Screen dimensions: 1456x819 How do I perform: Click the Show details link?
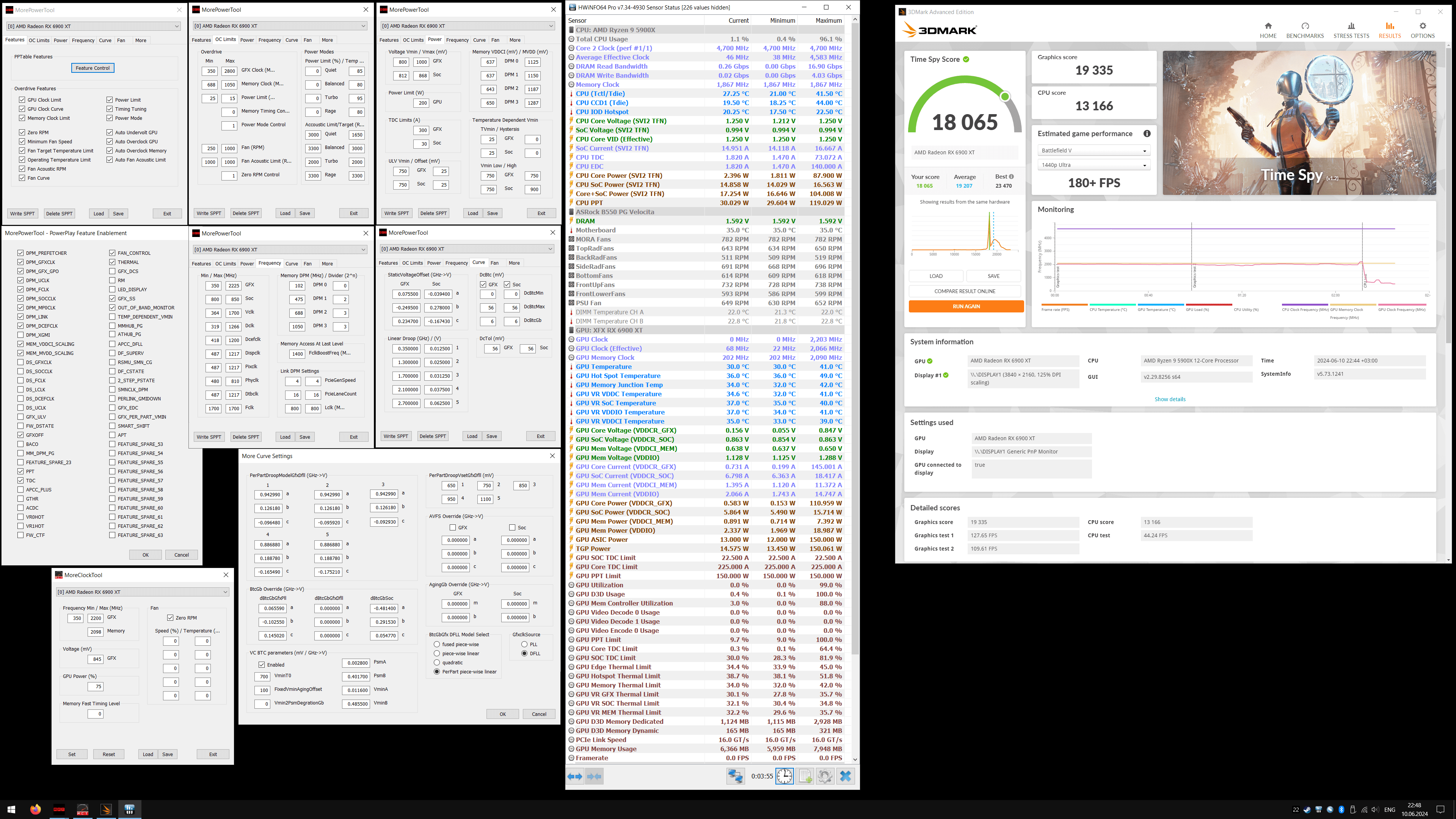tap(1169, 399)
